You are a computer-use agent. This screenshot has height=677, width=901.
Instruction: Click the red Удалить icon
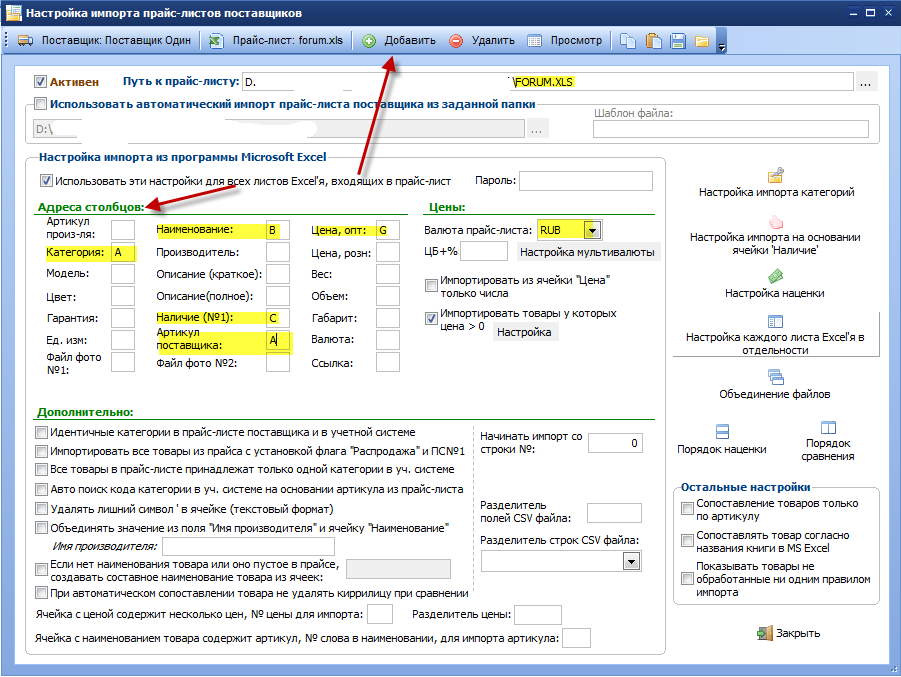pos(456,41)
